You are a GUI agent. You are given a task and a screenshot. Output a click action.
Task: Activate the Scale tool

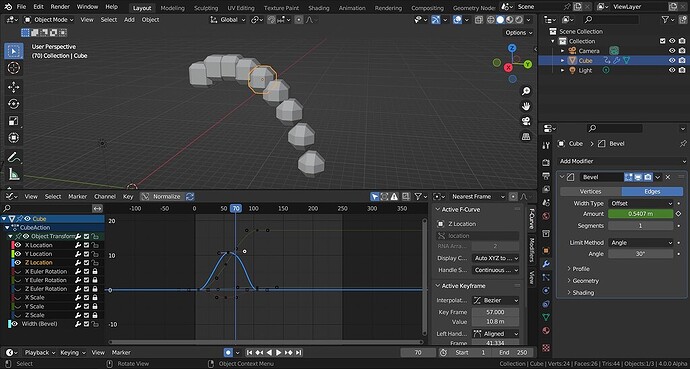point(14,121)
